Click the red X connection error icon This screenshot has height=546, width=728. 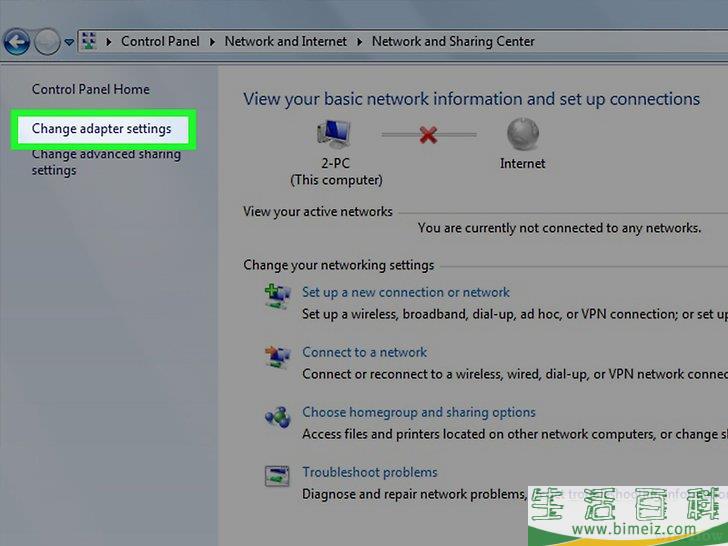coord(429,135)
